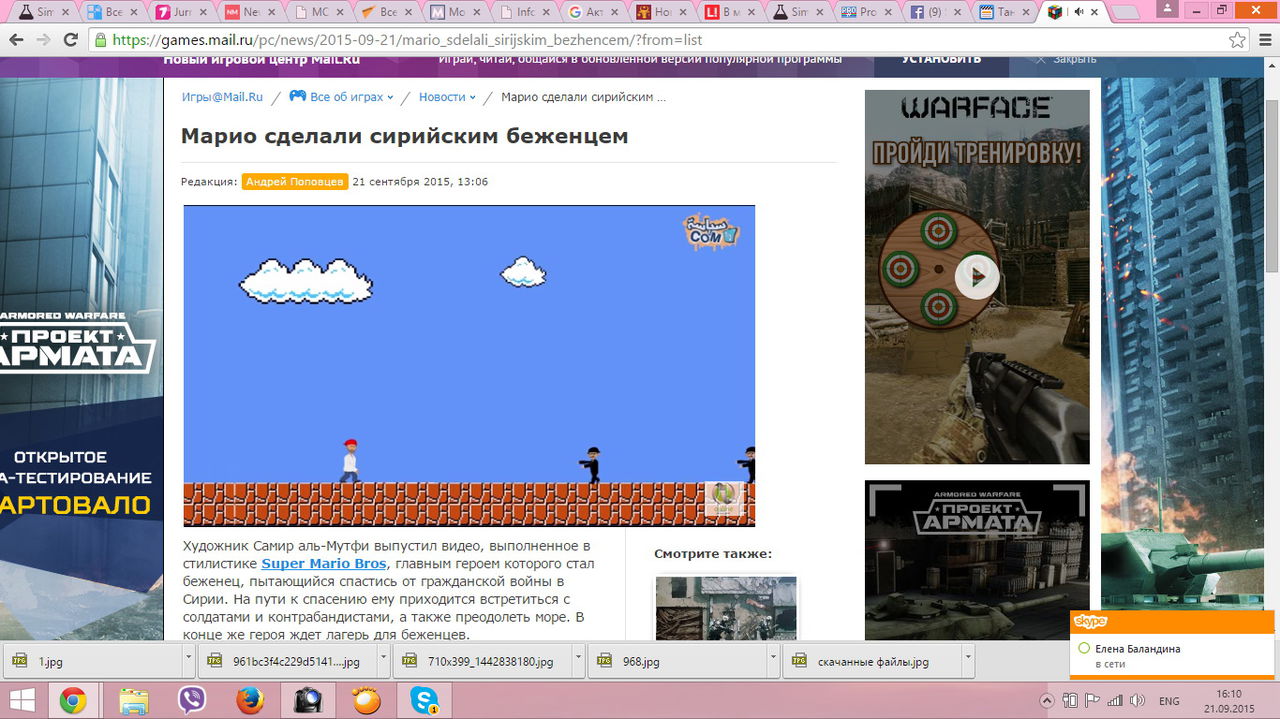
Task: Open author Андрей Поповцев's profile tag
Action: click(x=295, y=182)
